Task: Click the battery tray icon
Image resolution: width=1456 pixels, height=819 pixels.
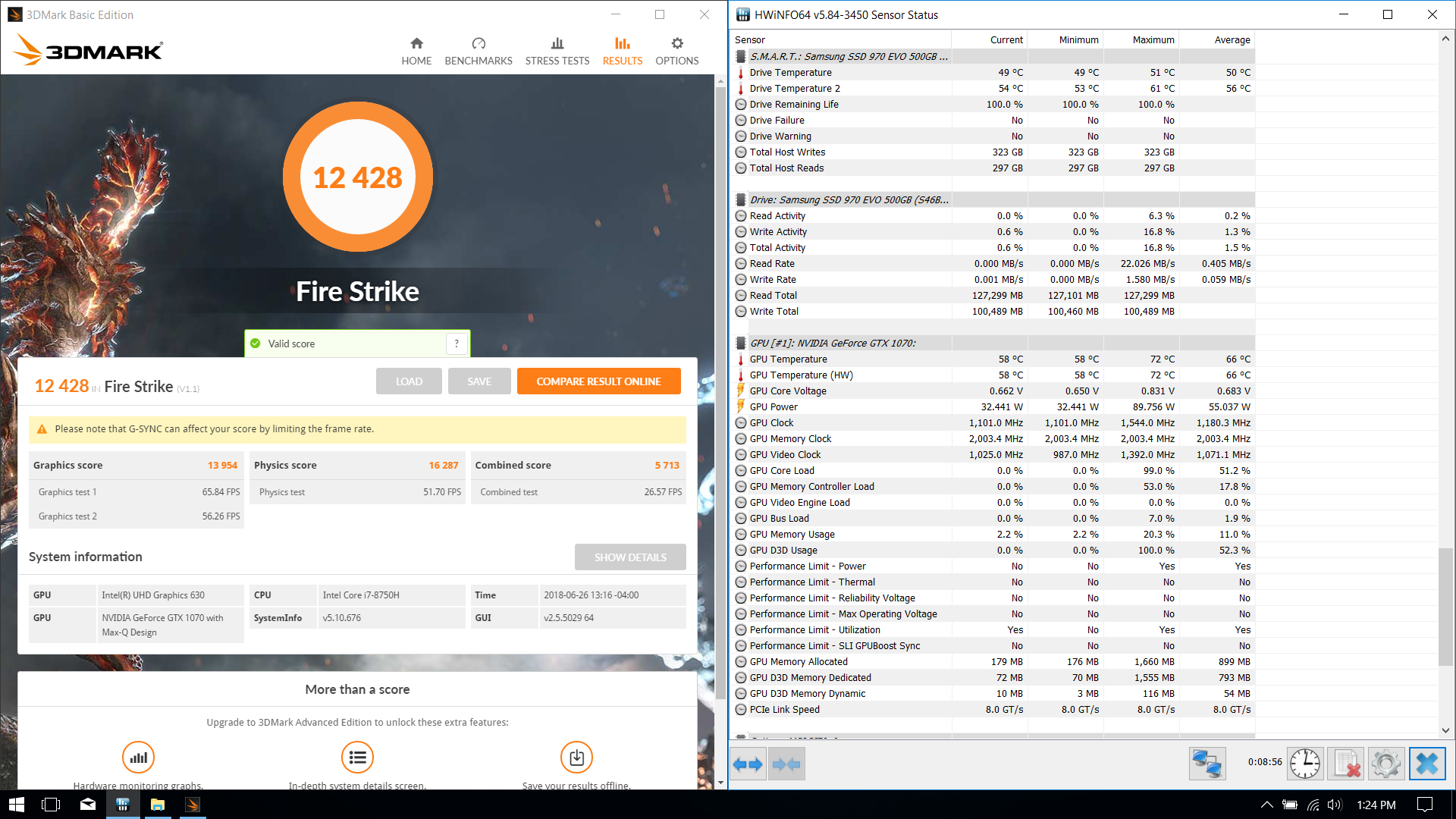Action: tap(1290, 805)
